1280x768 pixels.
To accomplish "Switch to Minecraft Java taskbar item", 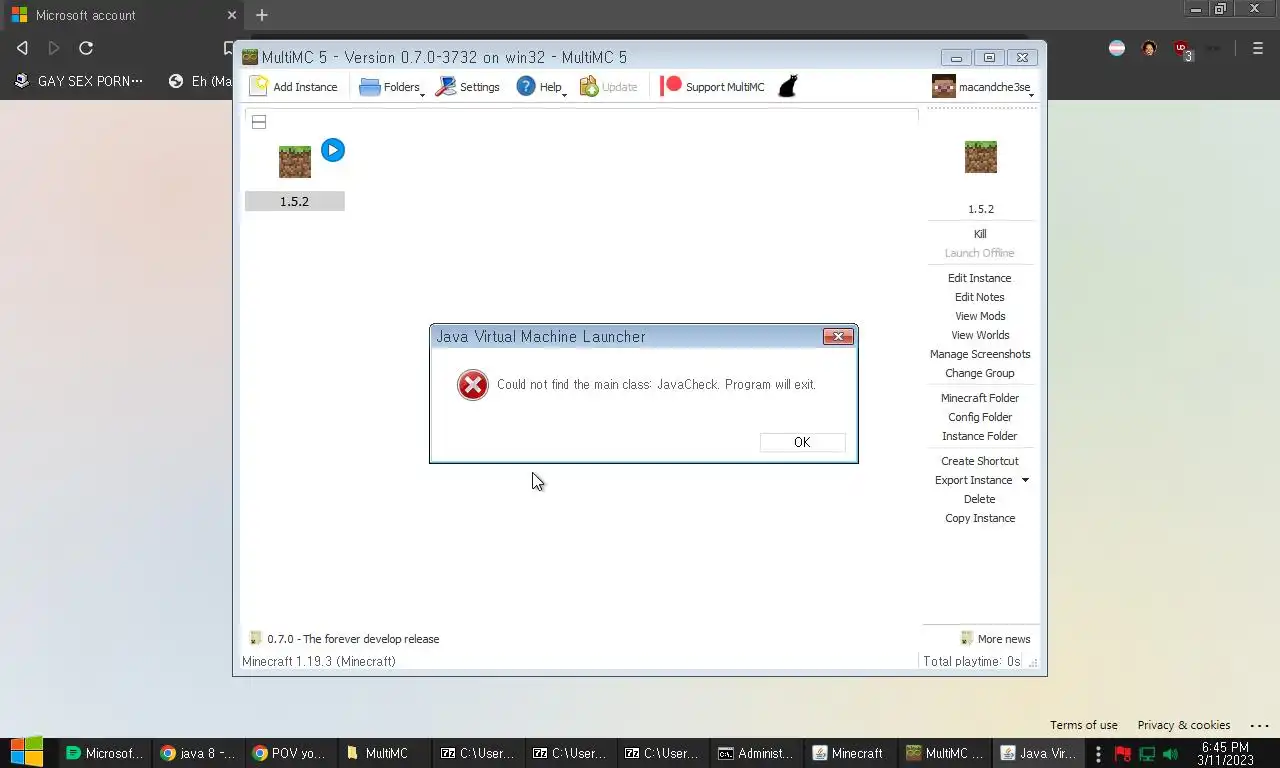I will coord(849,753).
